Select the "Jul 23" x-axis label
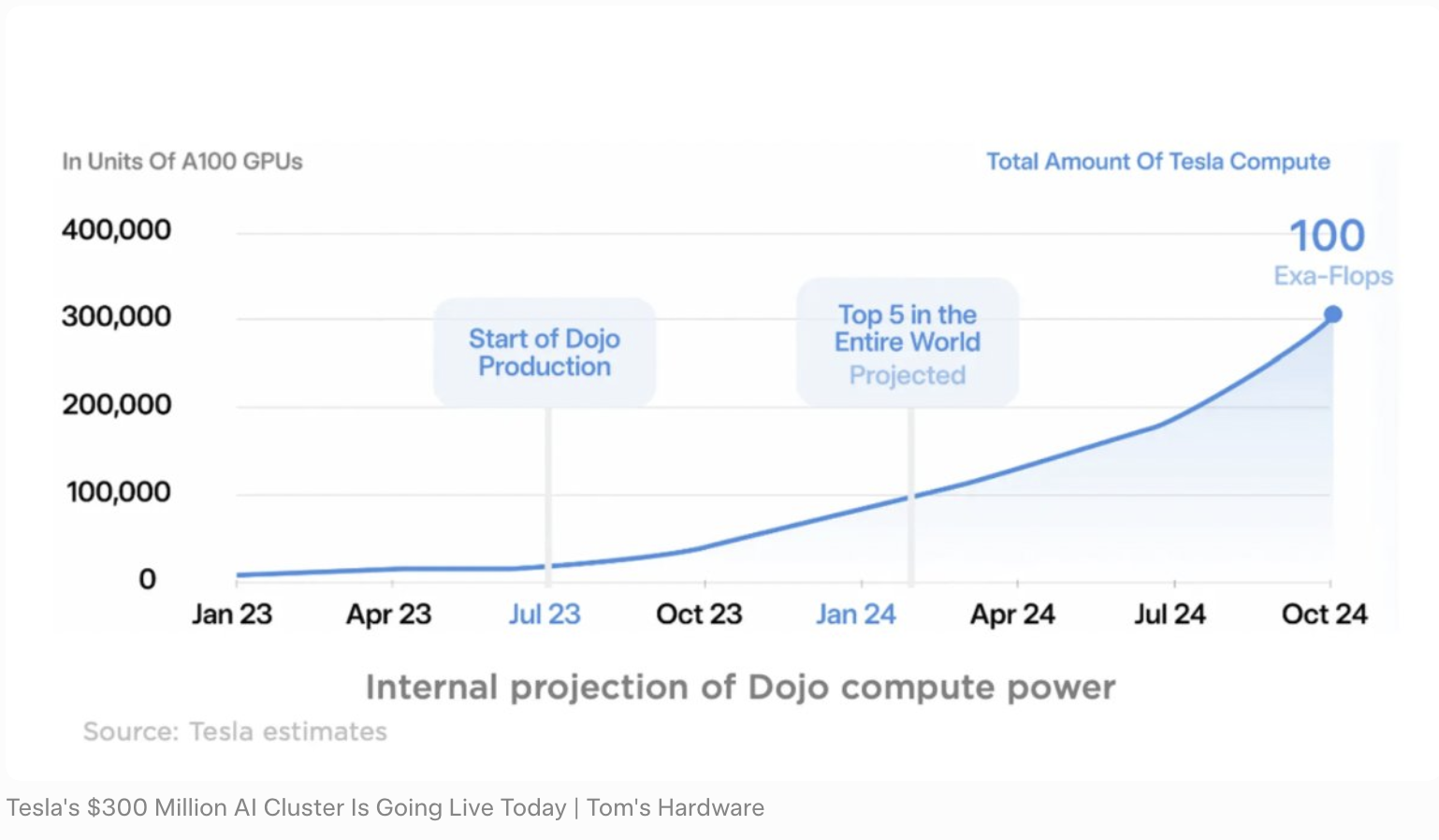 (x=545, y=615)
